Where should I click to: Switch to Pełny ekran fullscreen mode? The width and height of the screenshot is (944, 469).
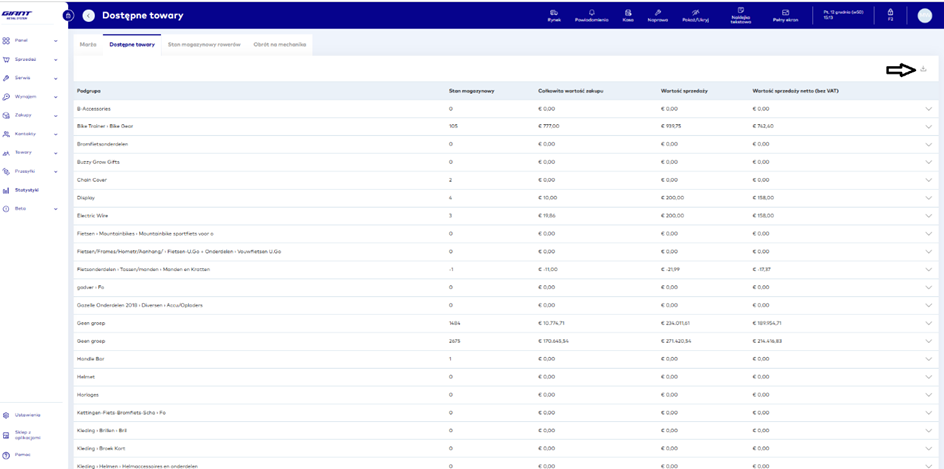(x=785, y=15)
